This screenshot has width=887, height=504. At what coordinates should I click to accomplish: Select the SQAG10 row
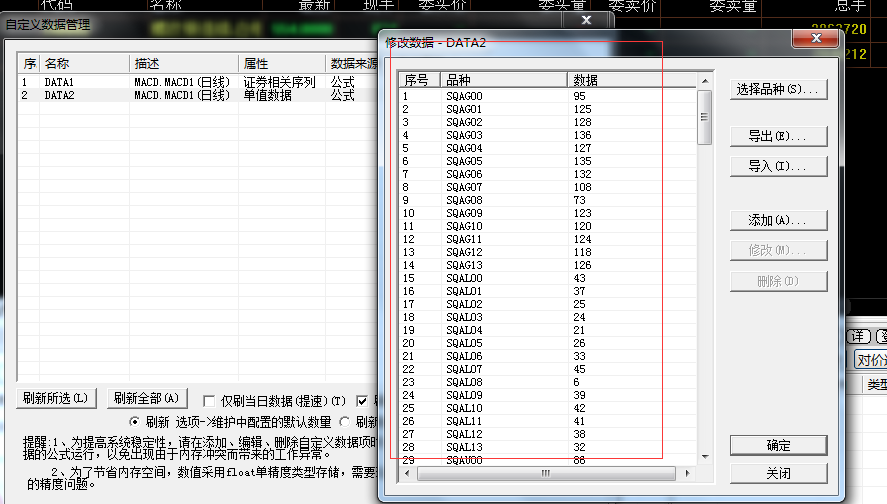(548, 226)
